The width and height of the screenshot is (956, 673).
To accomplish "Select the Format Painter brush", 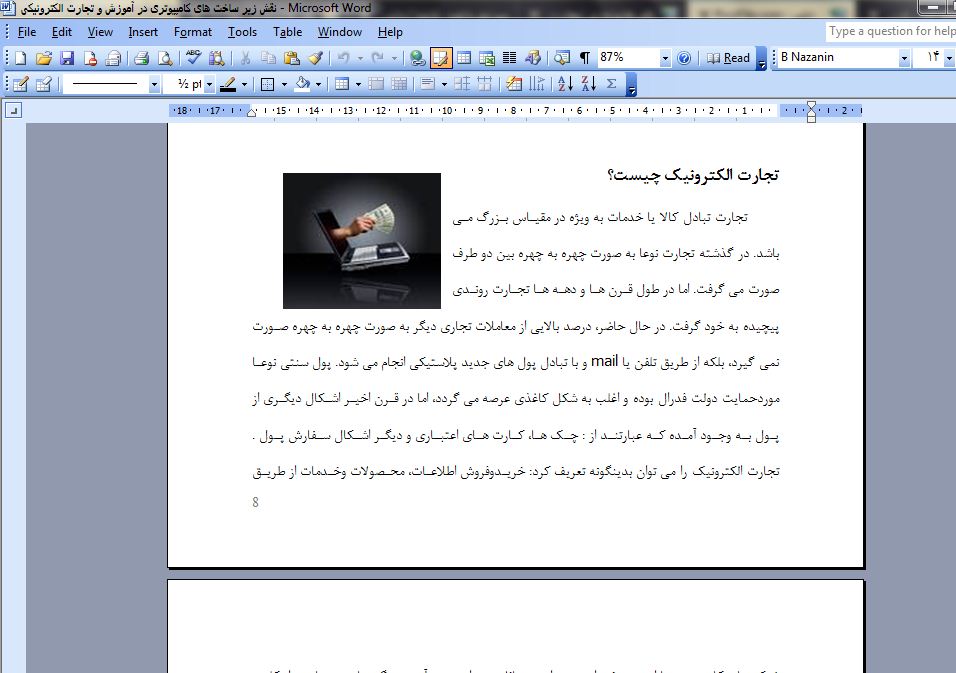I will coord(315,58).
